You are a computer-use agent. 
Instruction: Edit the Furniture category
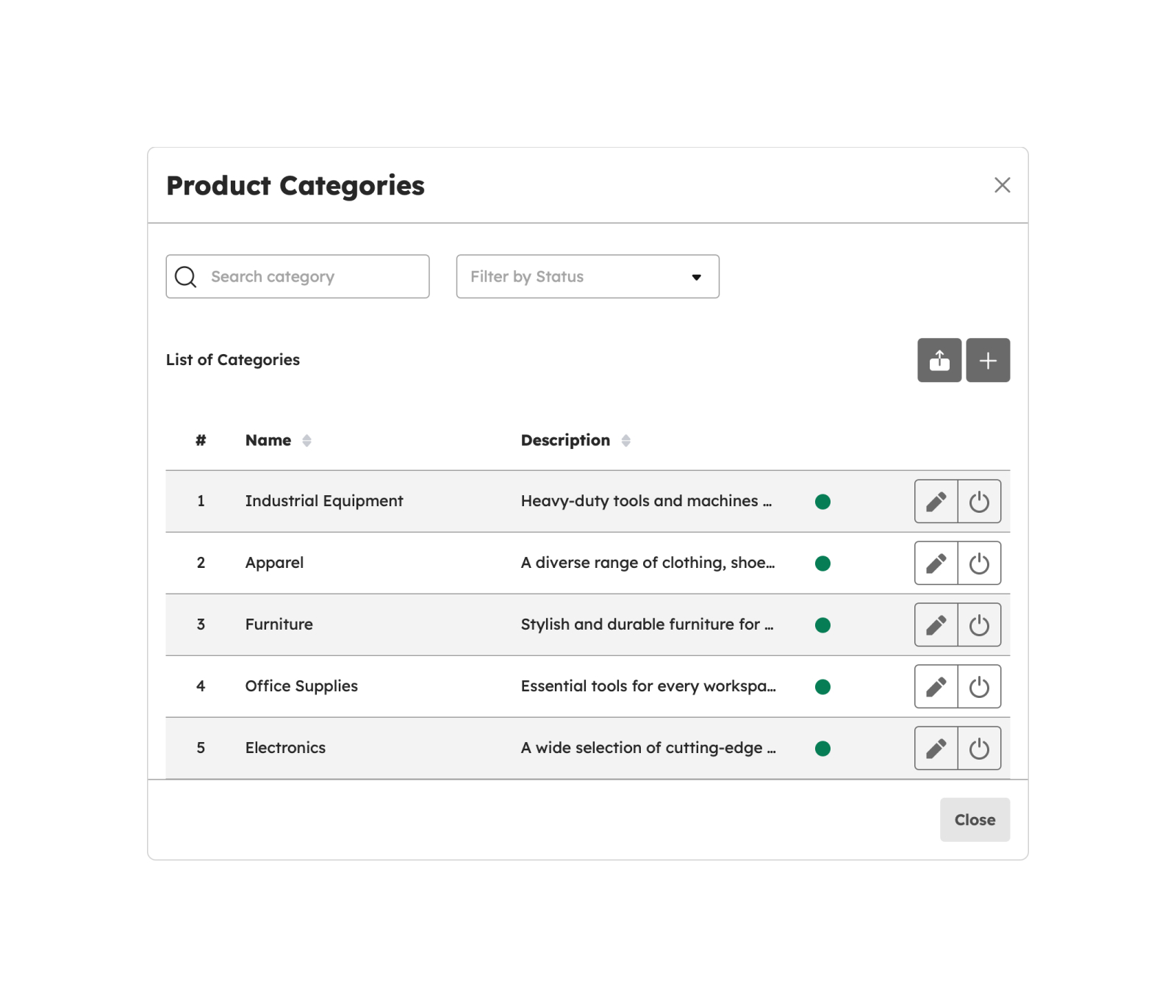click(x=936, y=624)
